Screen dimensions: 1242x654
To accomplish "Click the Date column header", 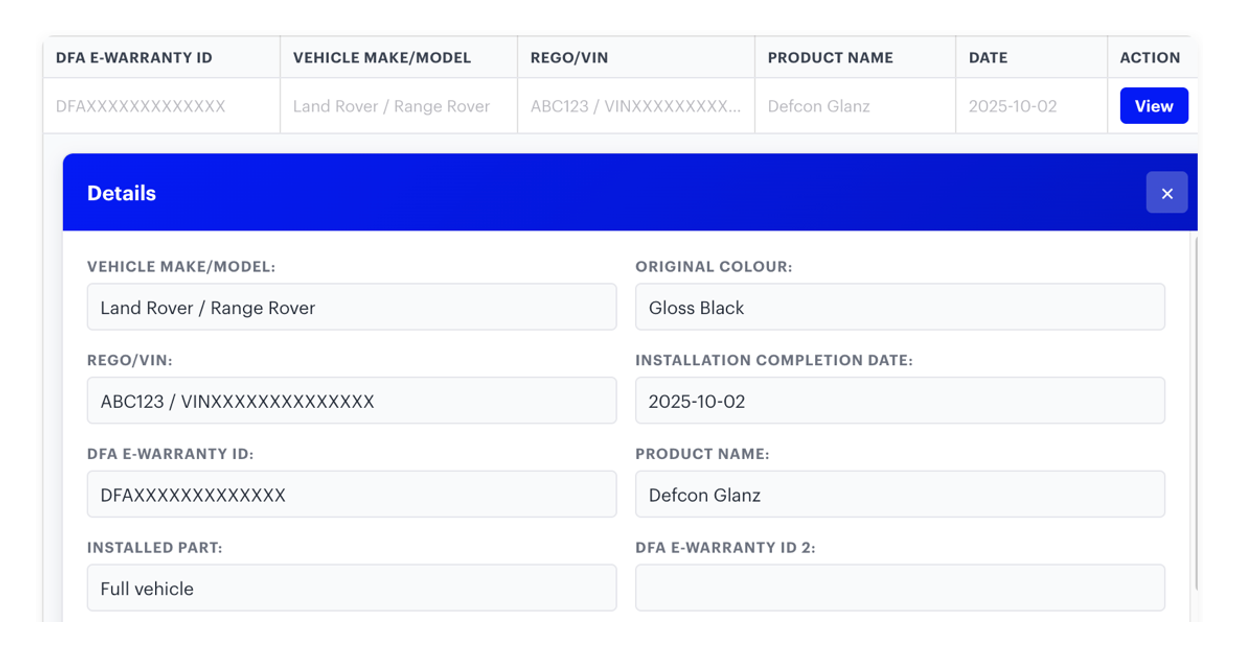I will coord(988,58).
